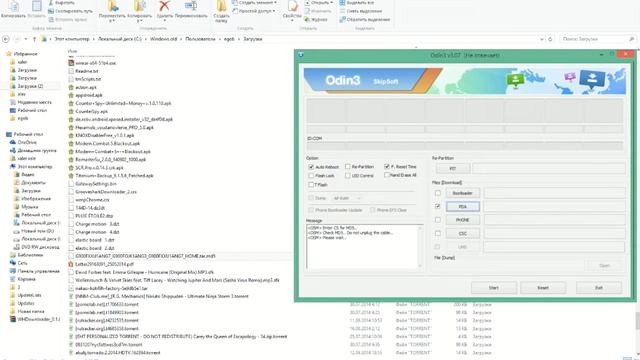
Task: Click the Bootloader file button
Action: tap(462, 193)
